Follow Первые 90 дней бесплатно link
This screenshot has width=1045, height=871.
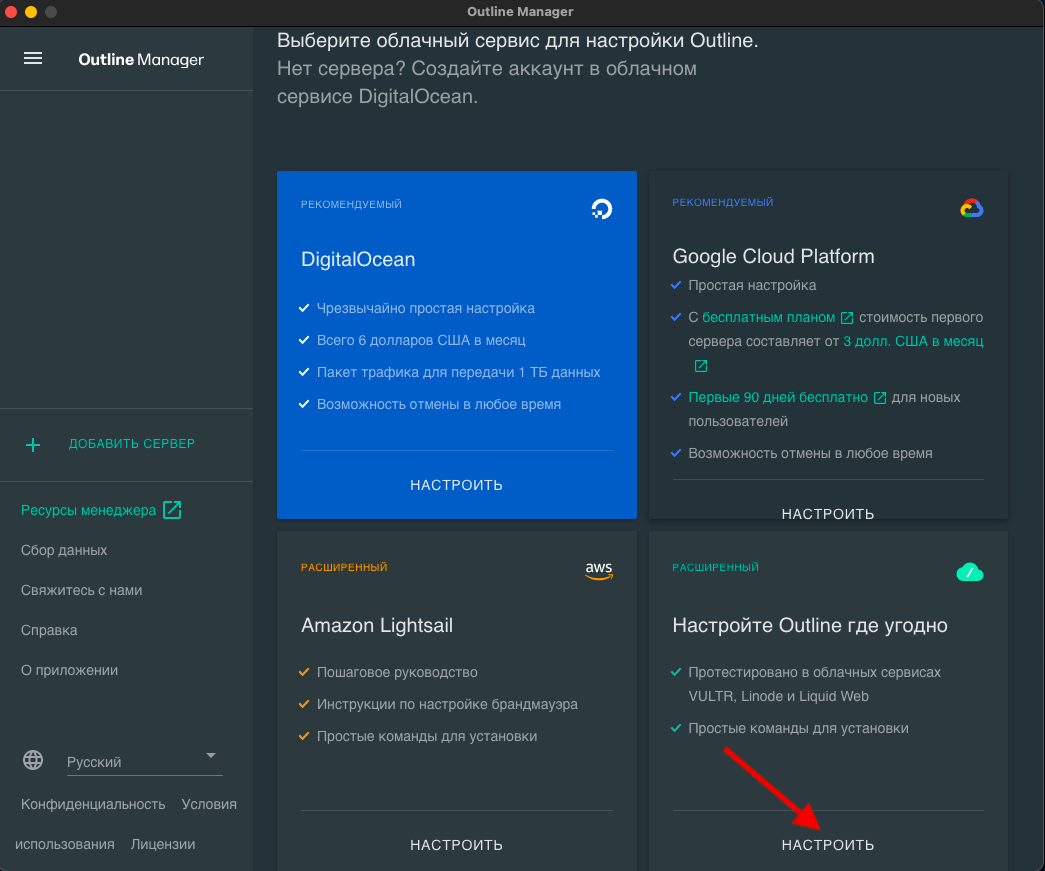(x=778, y=398)
